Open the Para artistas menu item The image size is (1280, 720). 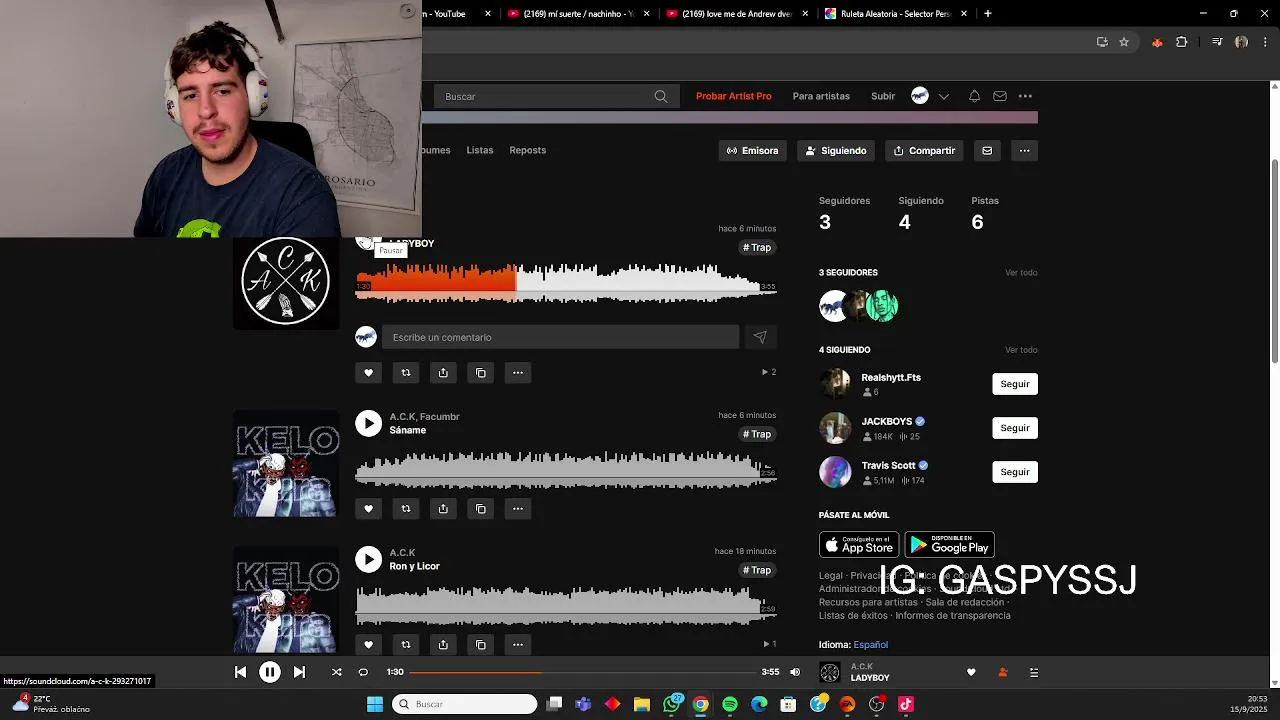(821, 96)
